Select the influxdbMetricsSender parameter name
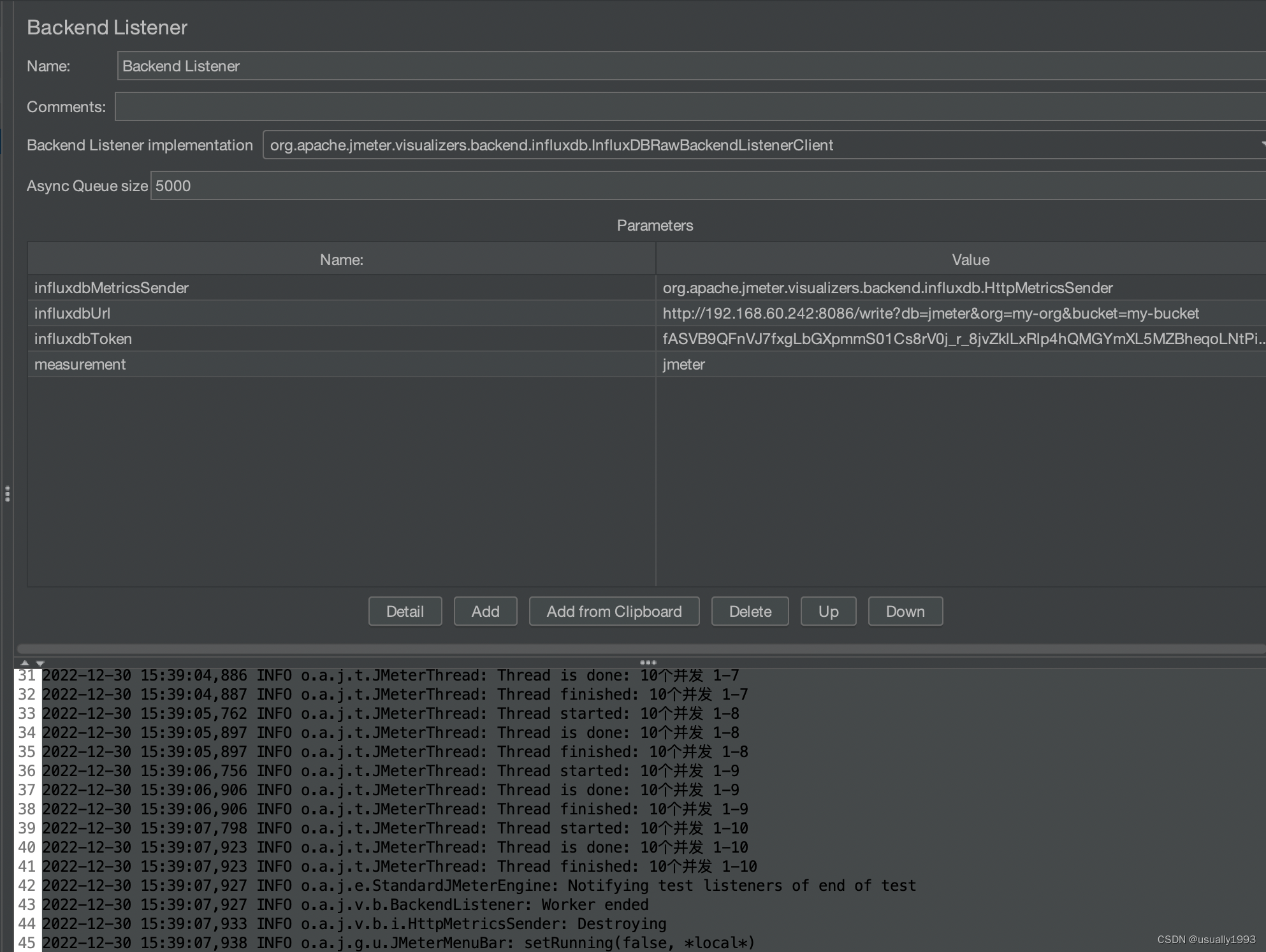This screenshot has width=1266, height=952. point(342,287)
